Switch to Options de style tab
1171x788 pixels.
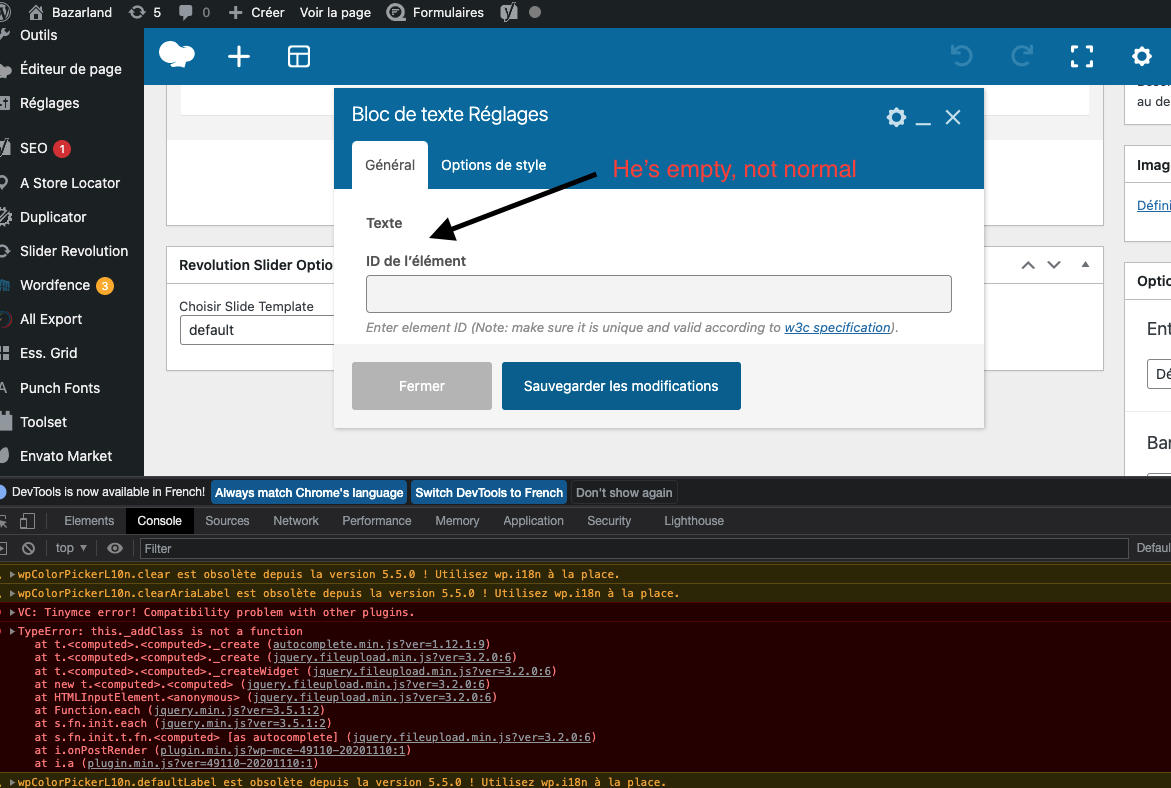(x=494, y=165)
